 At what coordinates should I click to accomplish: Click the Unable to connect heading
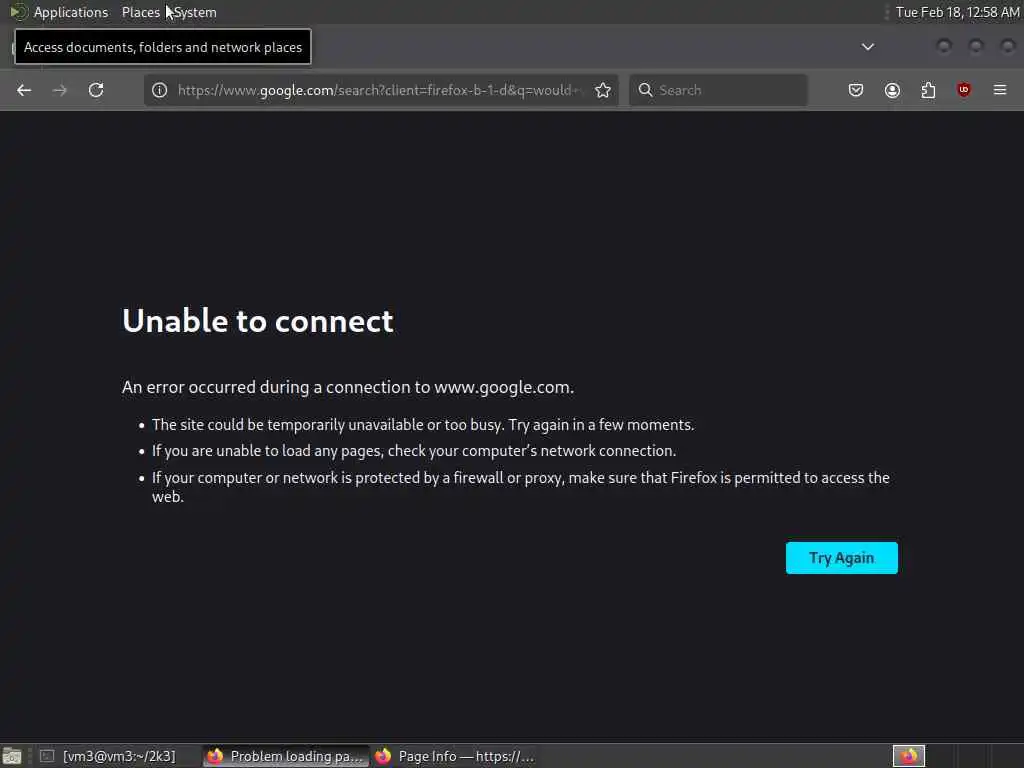coord(257,321)
